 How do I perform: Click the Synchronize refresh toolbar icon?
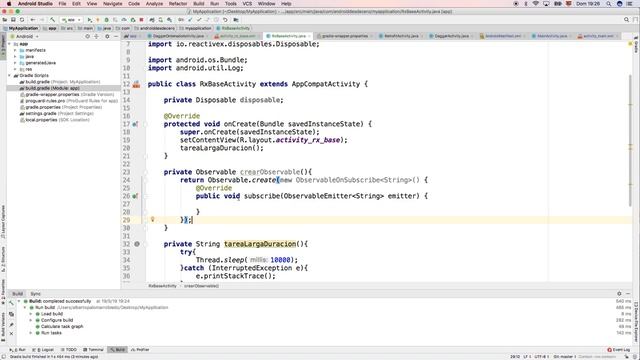[x=22, y=20]
